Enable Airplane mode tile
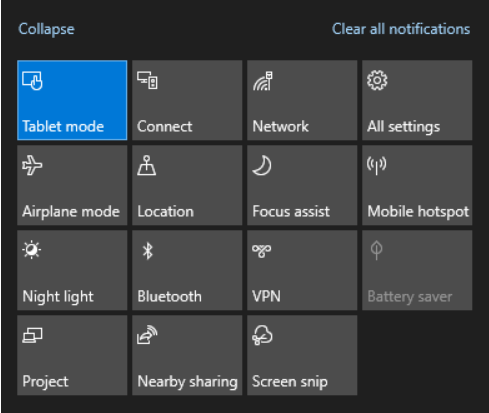The width and height of the screenshot is (489, 413). (72, 185)
